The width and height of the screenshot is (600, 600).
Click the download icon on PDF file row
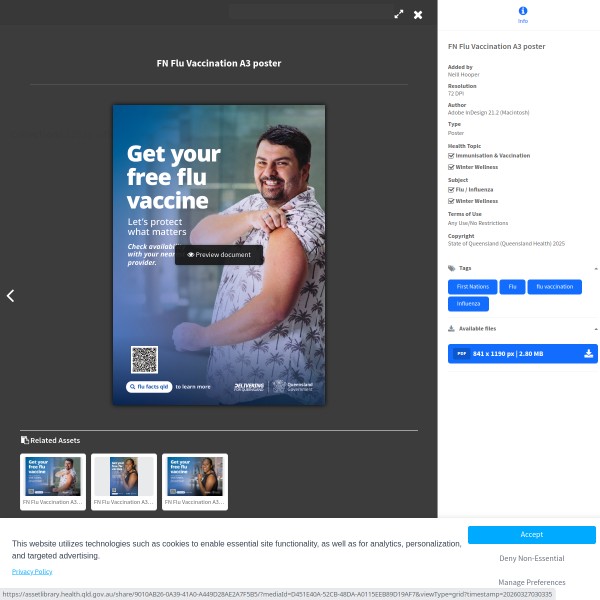[x=589, y=353]
